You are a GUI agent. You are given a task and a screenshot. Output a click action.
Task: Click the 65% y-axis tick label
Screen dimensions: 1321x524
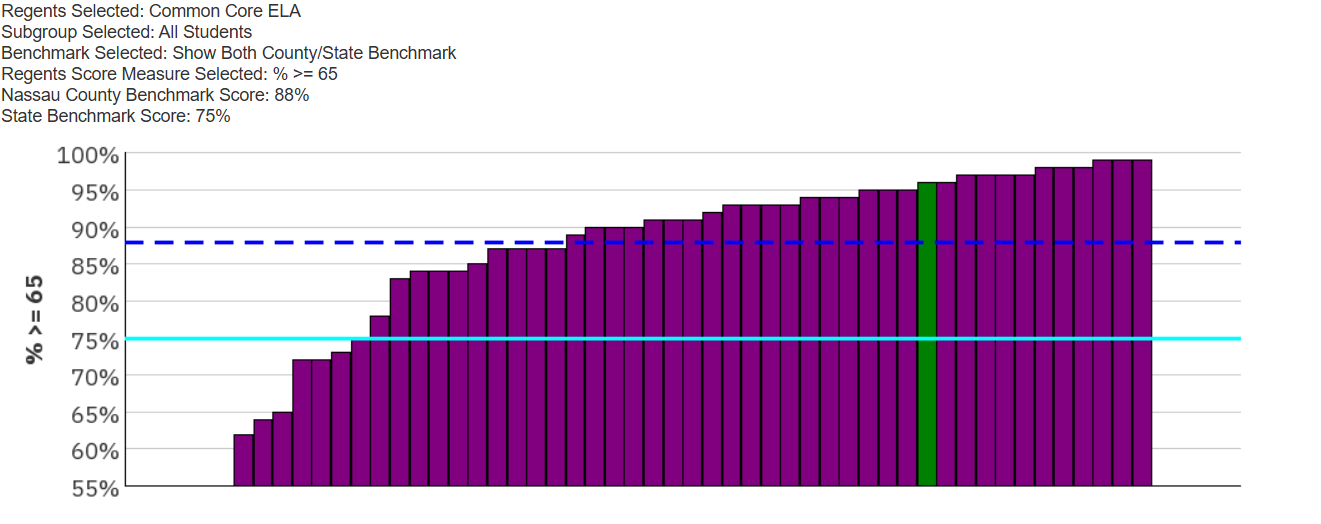tap(94, 415)
